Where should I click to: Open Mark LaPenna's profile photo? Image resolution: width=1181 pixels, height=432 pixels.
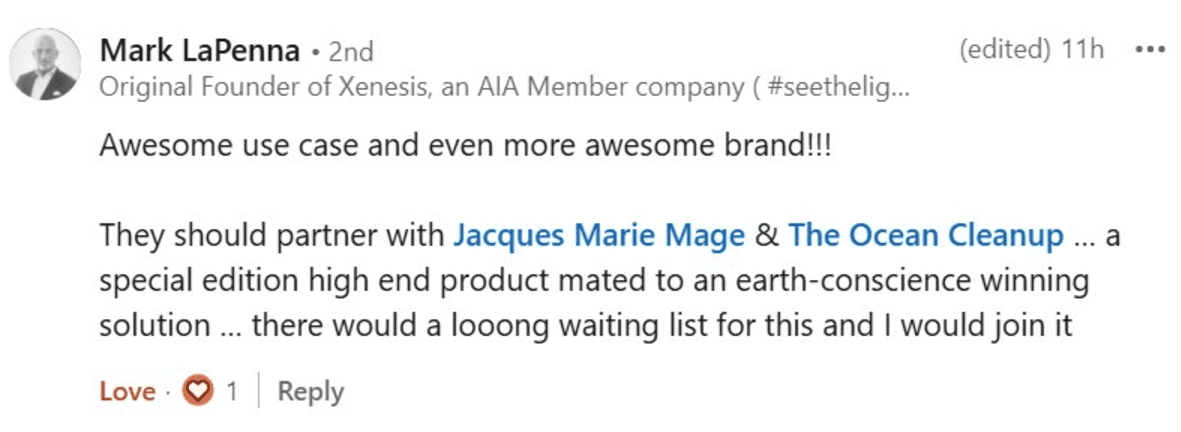pos(45,64)
